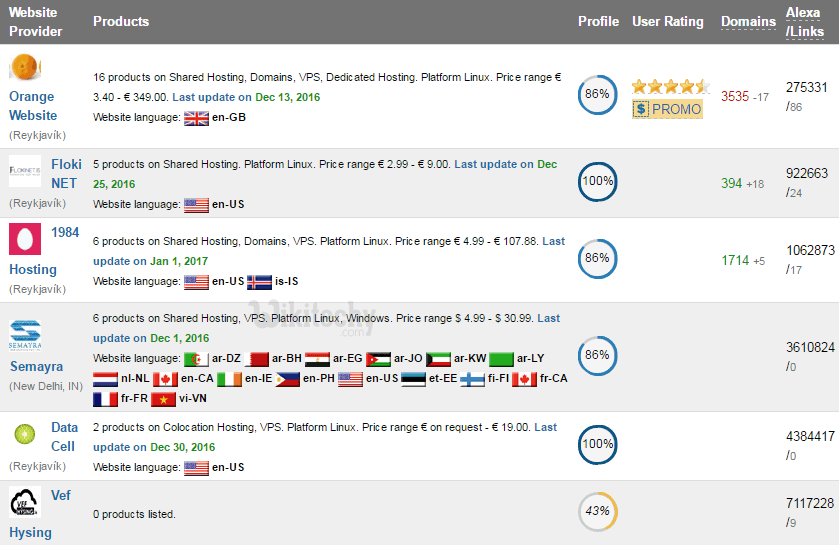
Task: Click the 3535 domains count
Action: pyautogui.click(x=735, y=97)
